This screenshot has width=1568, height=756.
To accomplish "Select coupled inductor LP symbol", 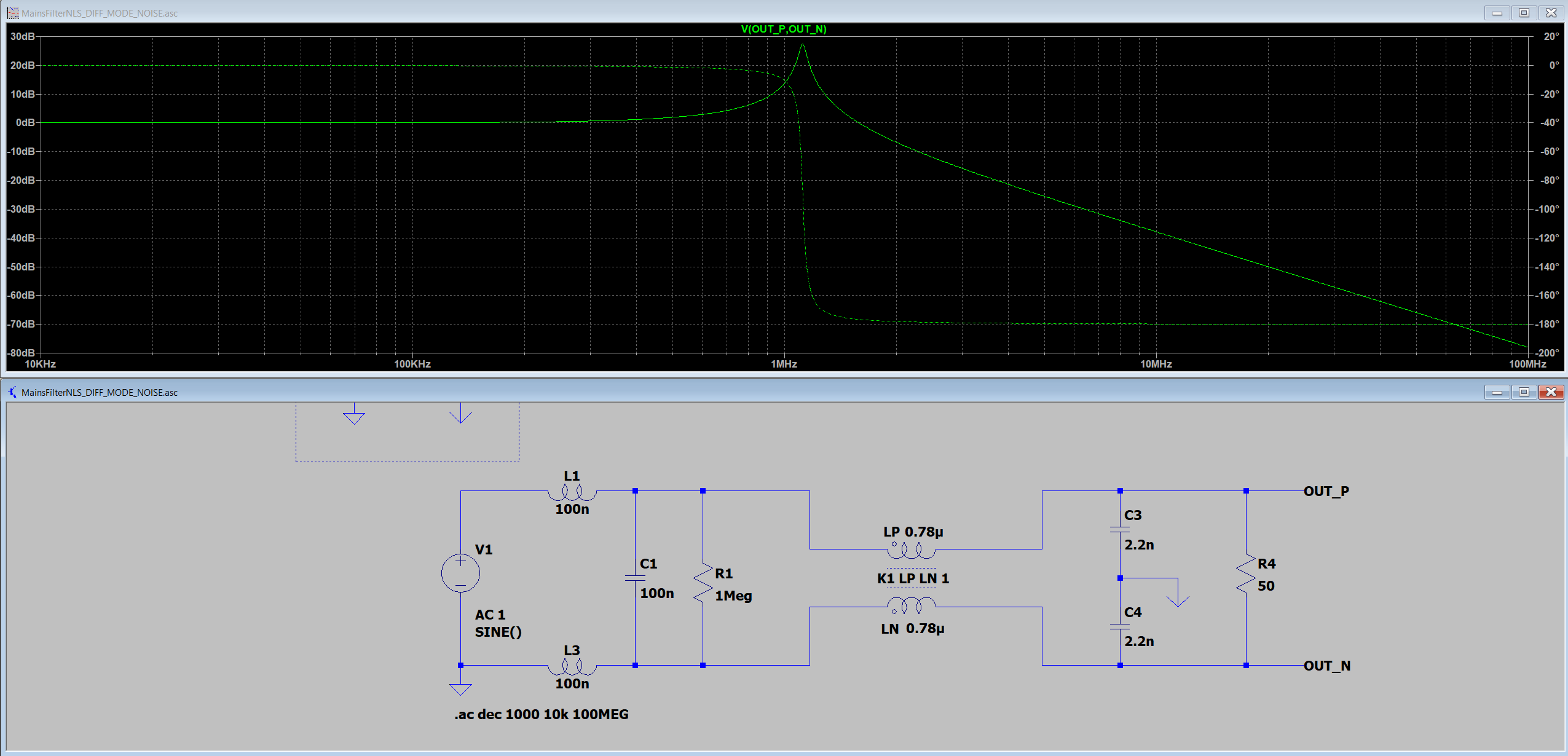I will click(x=911, y=551).
